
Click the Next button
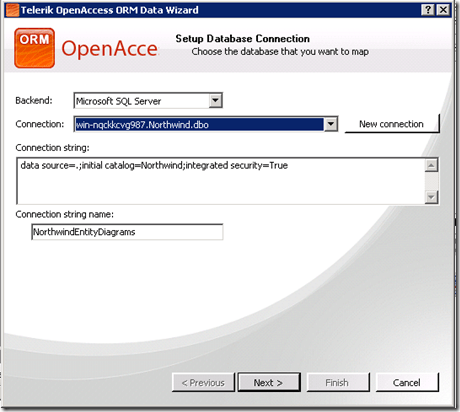(x=269, y=382)
